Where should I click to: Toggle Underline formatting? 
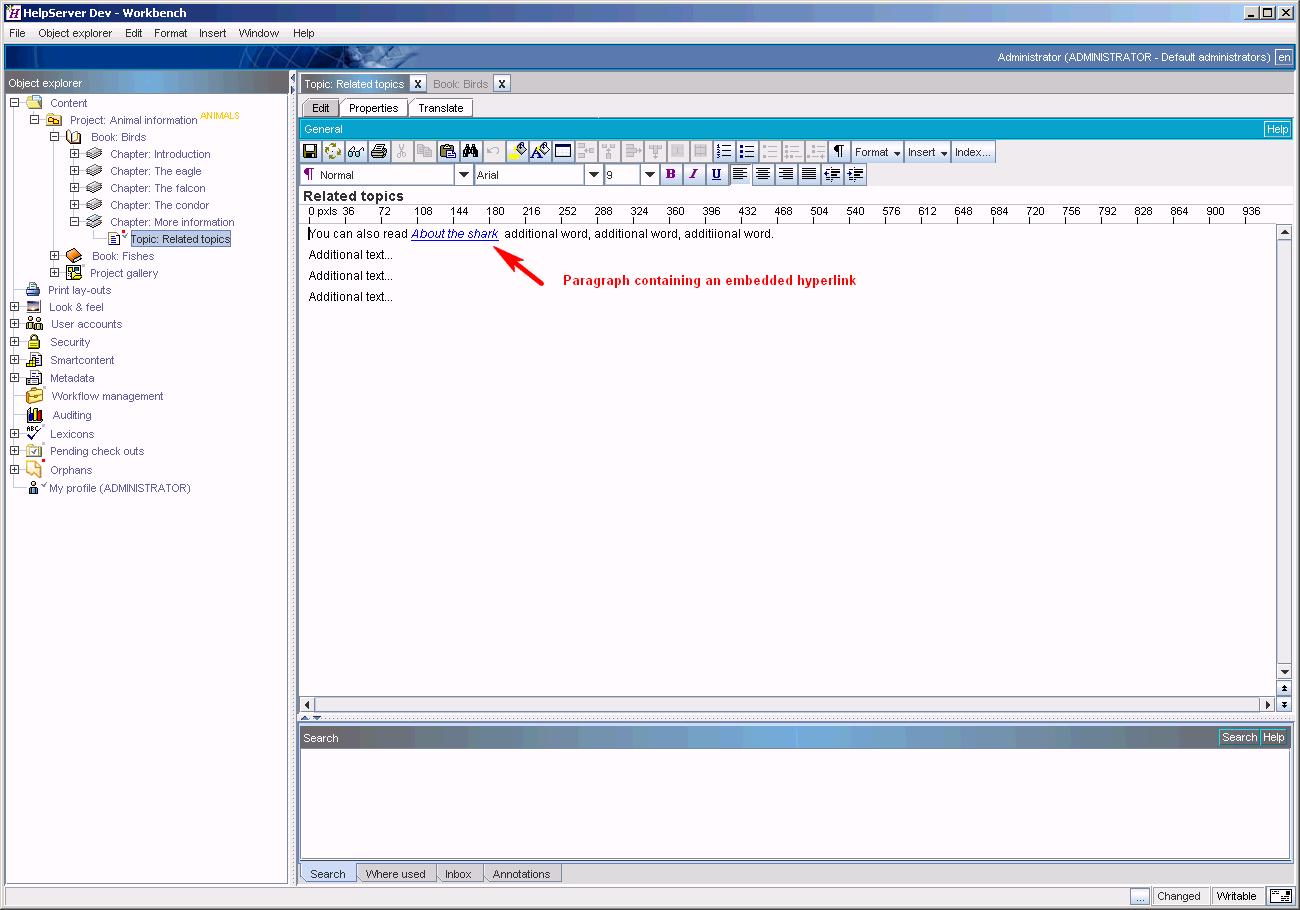pyautogui.click(x=717, y=174)
